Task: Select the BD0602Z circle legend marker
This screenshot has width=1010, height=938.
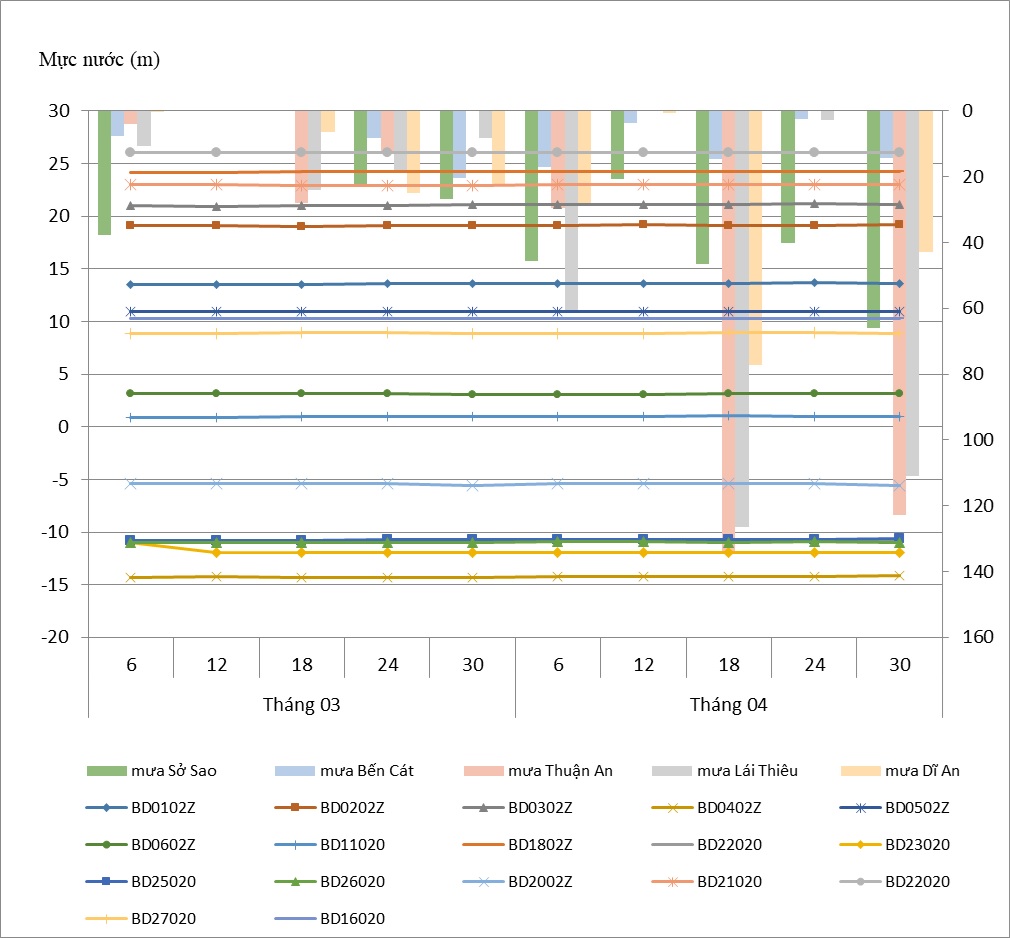Action: [x=106, y=844]
